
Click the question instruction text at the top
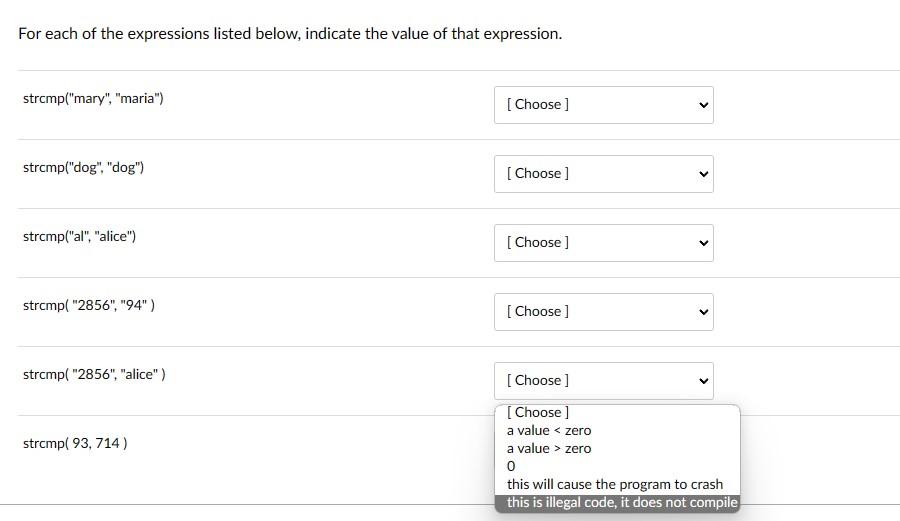[290, 34]
